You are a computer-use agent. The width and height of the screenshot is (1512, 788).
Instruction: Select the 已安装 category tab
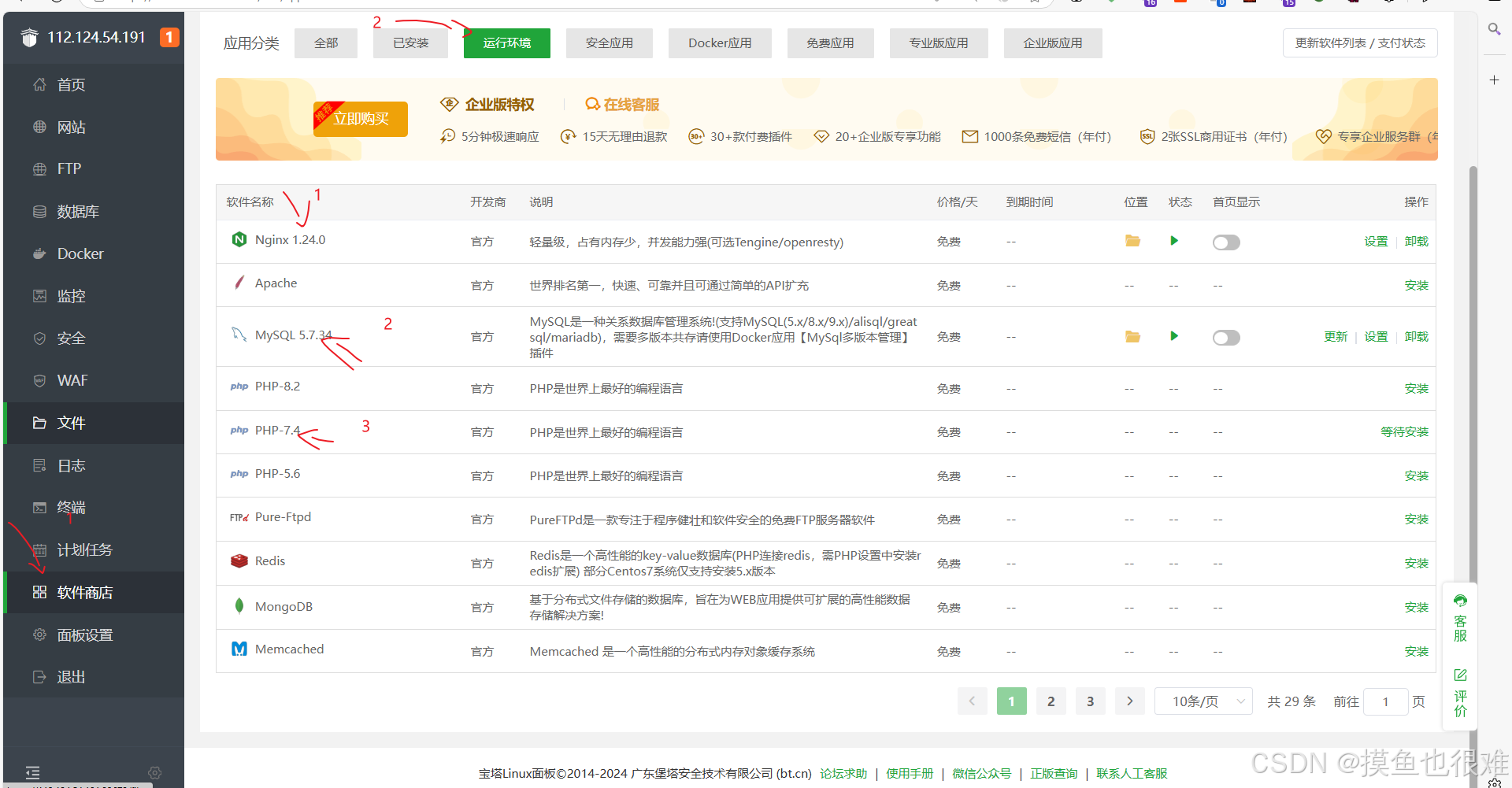pyautogui.click(x=411, y=43)
